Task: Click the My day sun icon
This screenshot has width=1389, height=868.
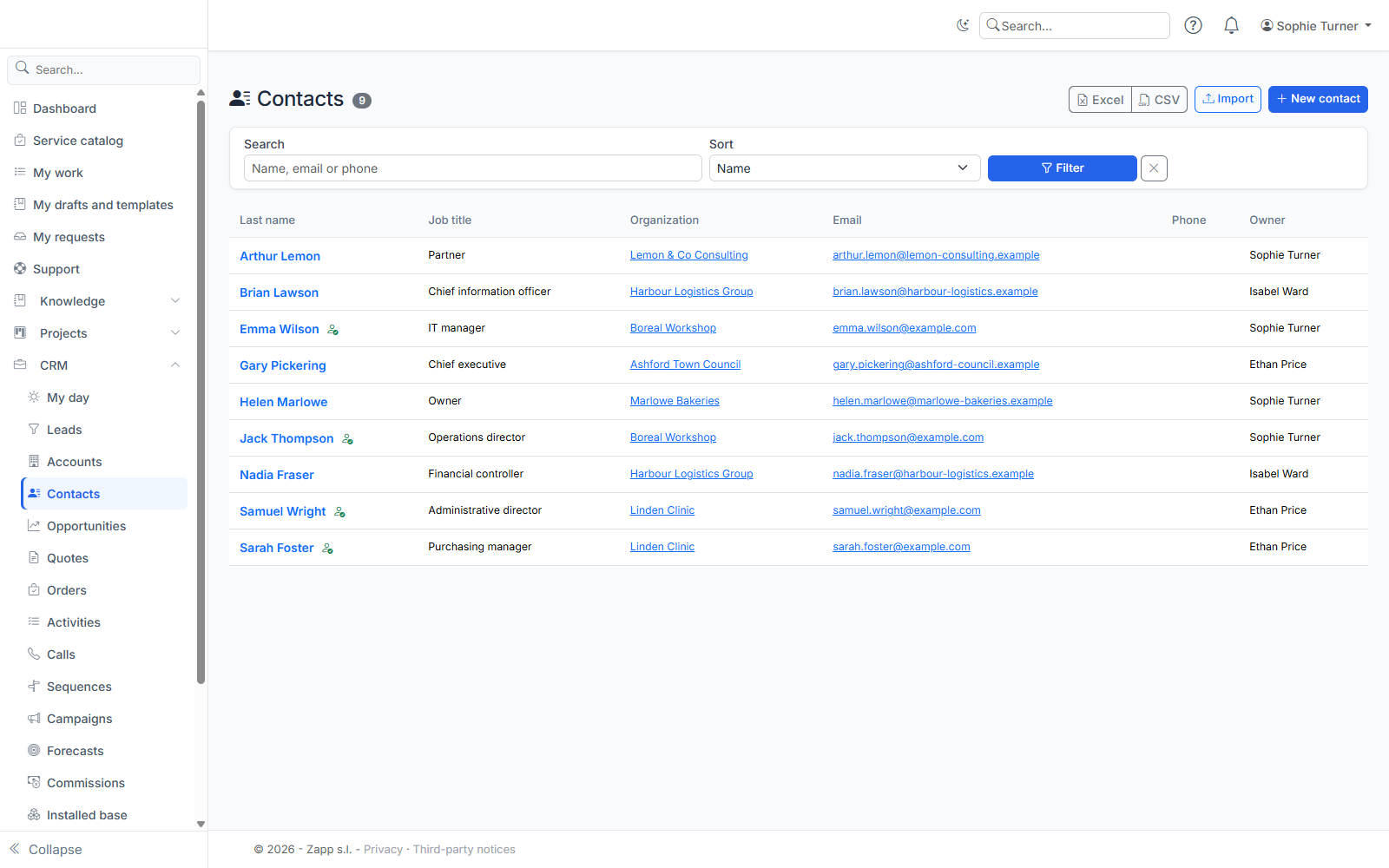Action: point(34,397)
